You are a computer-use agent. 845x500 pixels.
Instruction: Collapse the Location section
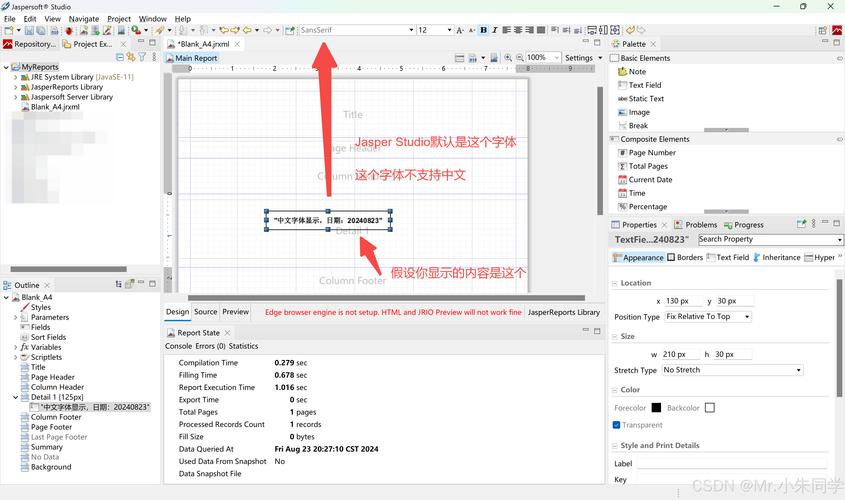click(614, 283)
